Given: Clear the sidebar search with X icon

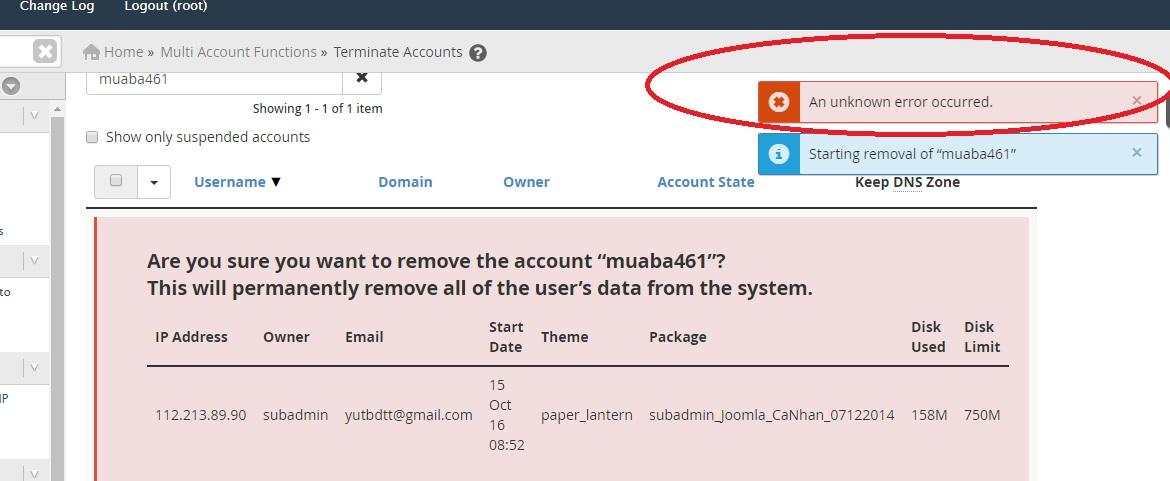Looking at the screenshot, I should tap(45, 51).
